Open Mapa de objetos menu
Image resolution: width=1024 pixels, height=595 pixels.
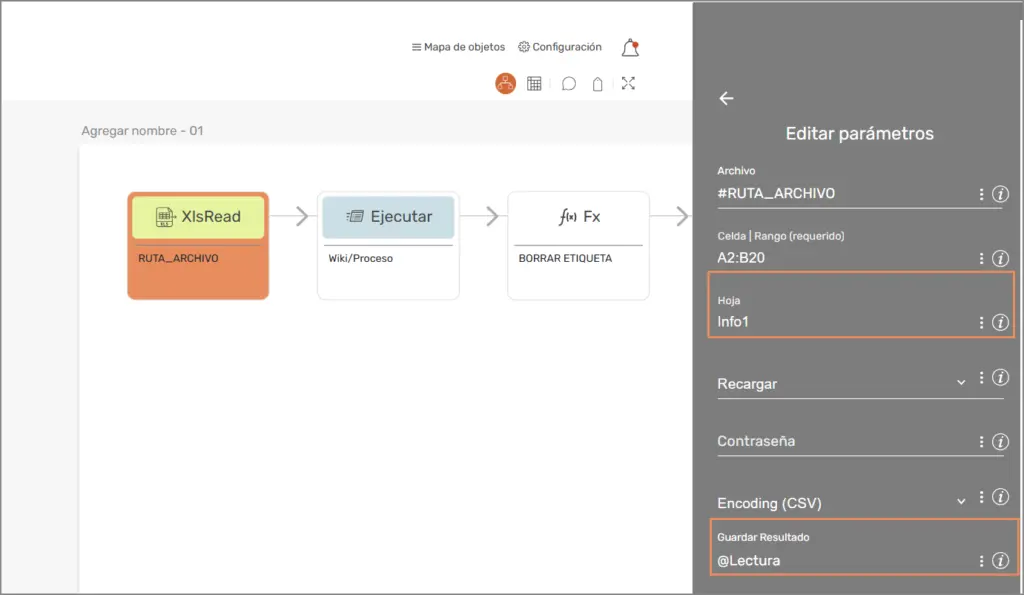pos(458,47)
